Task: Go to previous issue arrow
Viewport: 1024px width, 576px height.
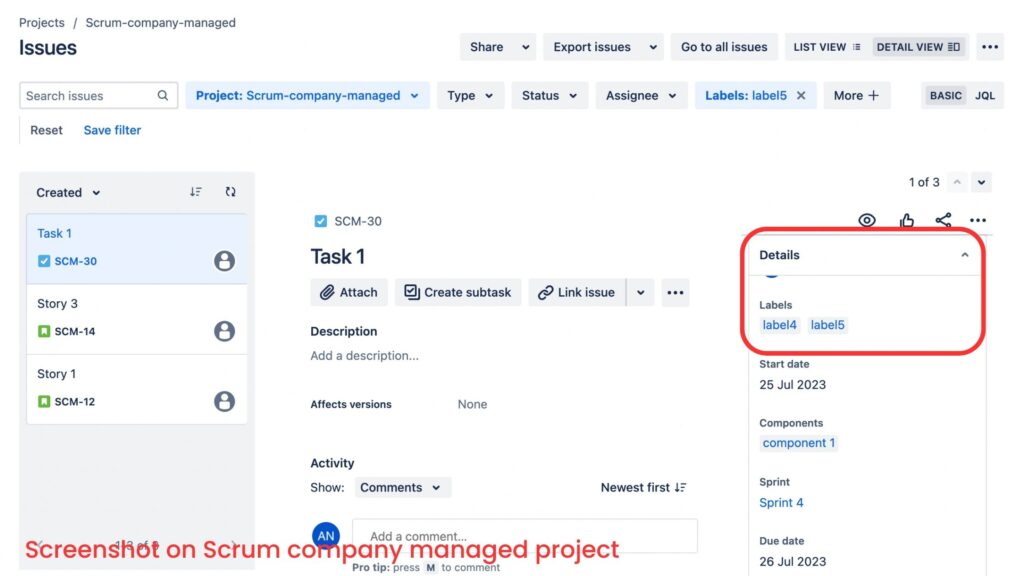Action: pos(957,182)
